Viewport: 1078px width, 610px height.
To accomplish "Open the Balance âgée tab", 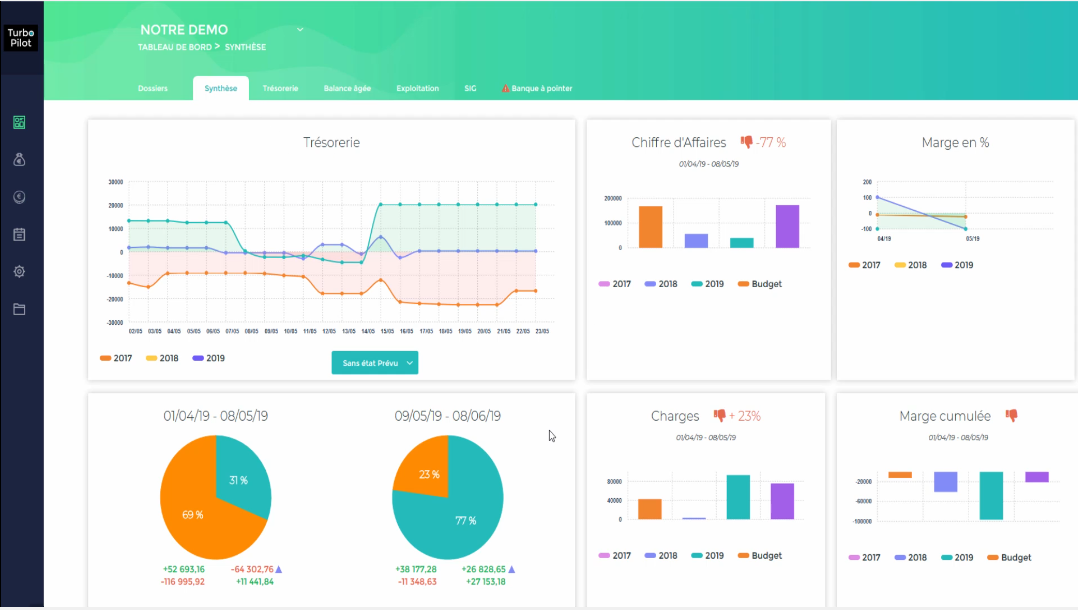I will click(x=347, y=88).
